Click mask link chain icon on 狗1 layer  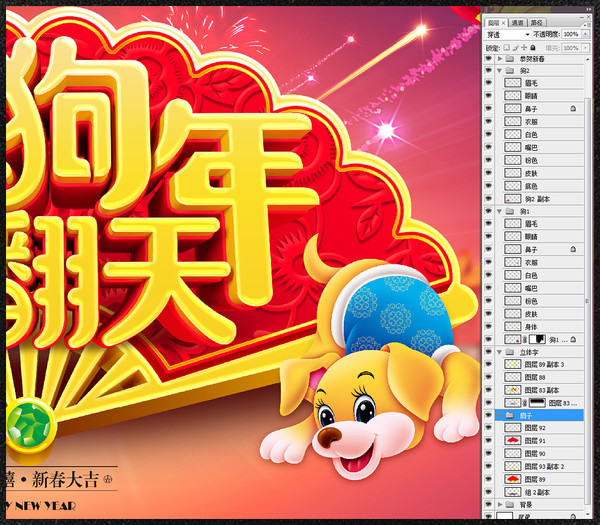coord(525,339)
